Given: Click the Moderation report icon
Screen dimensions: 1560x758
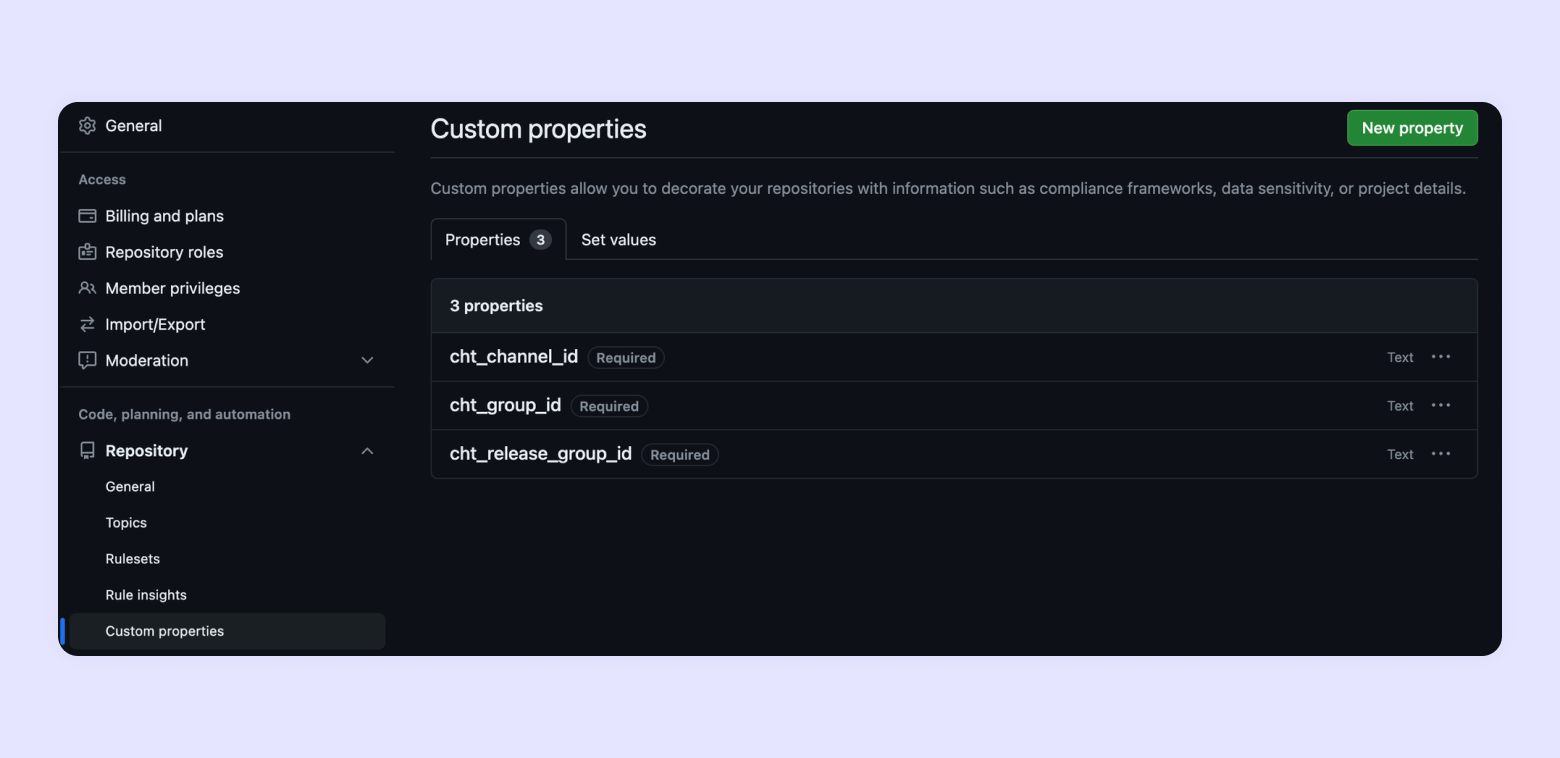Looking at the screenshot, I should (87, 360).
